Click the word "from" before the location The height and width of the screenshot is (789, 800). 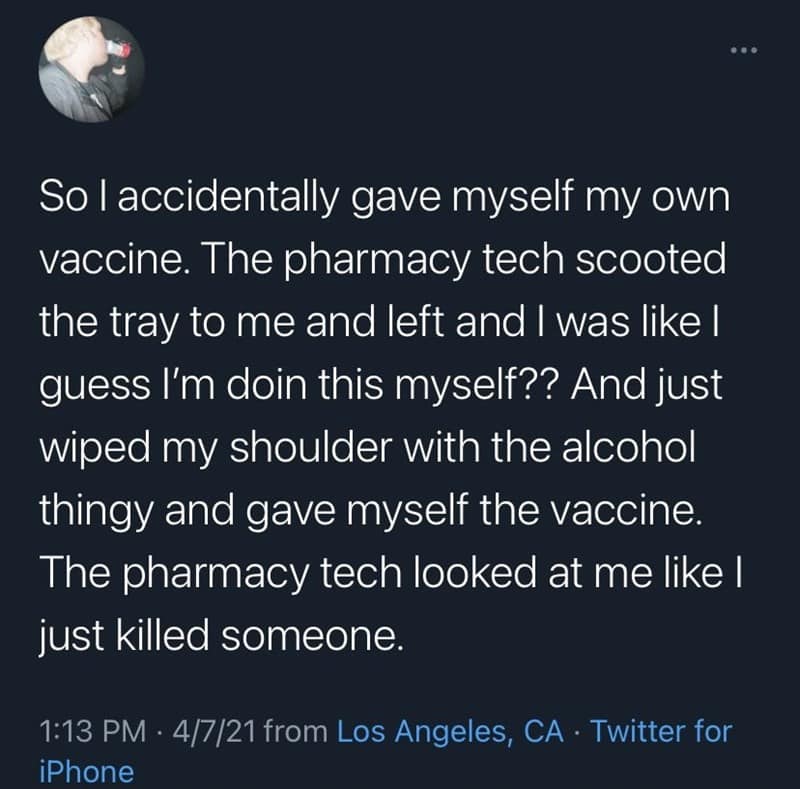point(297,731)
